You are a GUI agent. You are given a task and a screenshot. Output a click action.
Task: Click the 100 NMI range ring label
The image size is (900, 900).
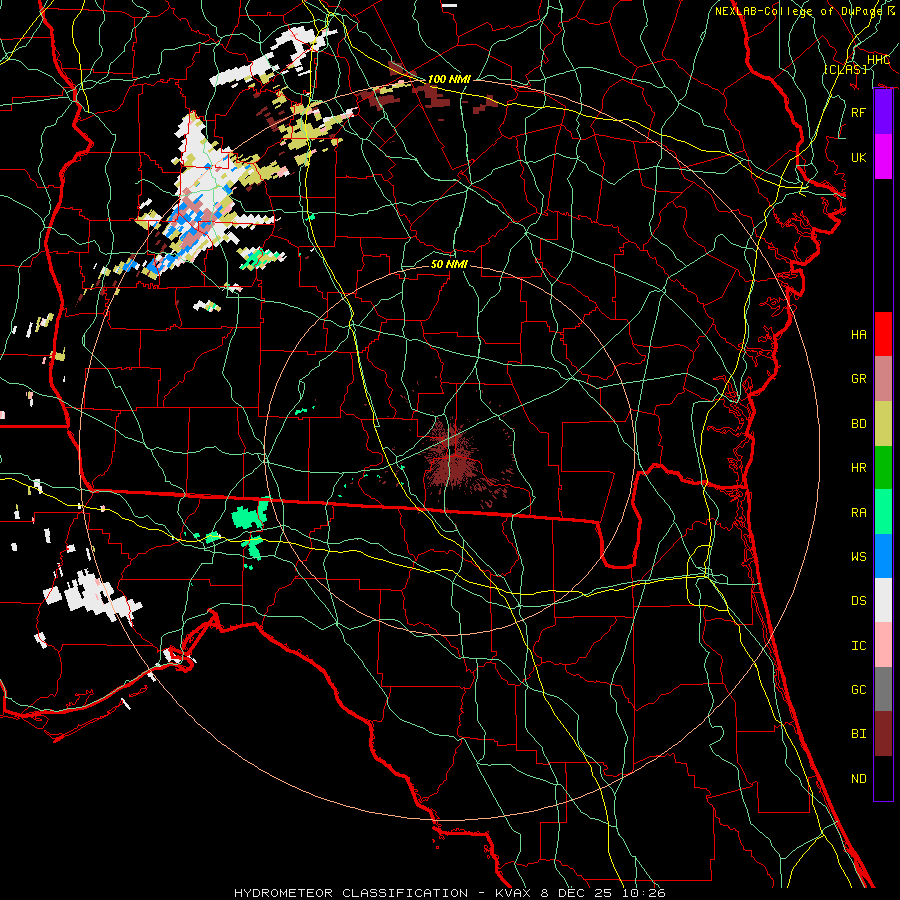point(449,79)
